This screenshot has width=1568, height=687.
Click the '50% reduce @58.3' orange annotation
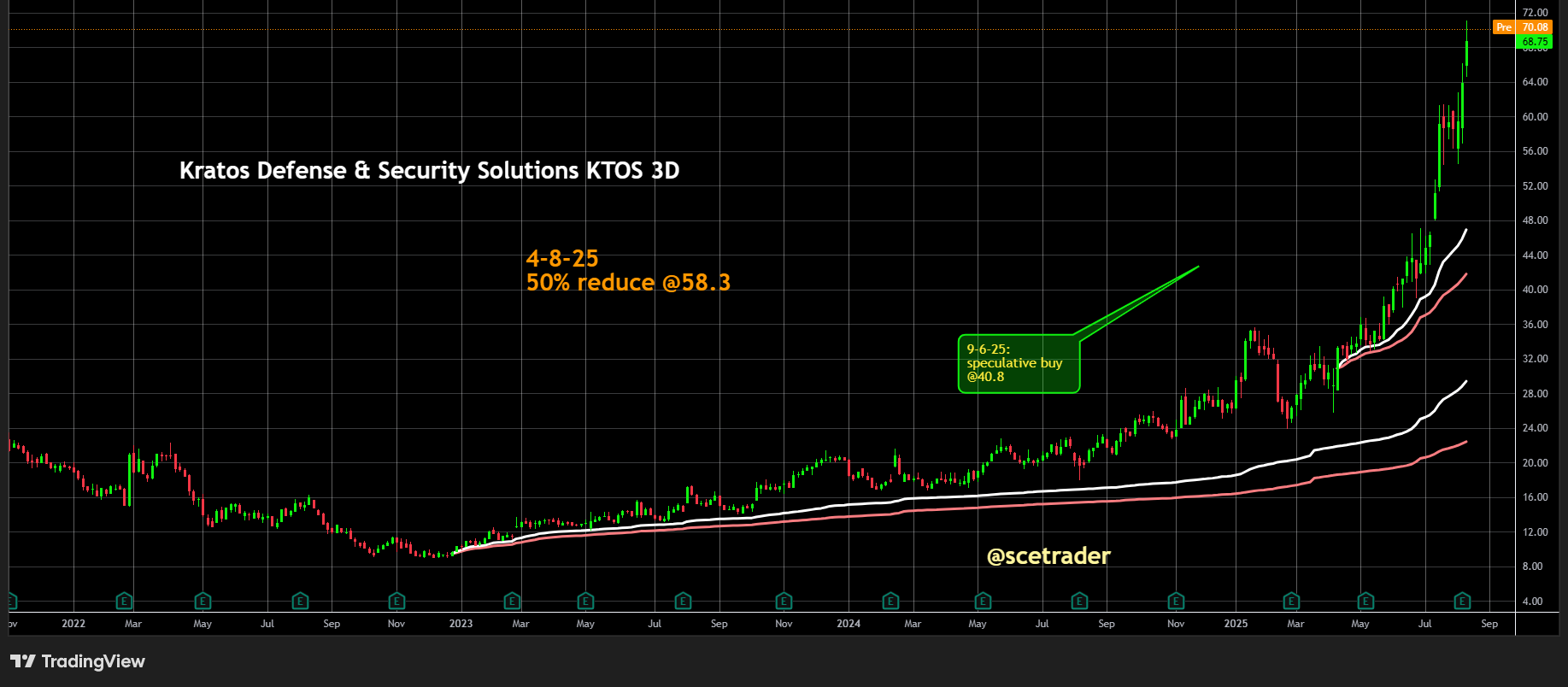click(628, 282)
